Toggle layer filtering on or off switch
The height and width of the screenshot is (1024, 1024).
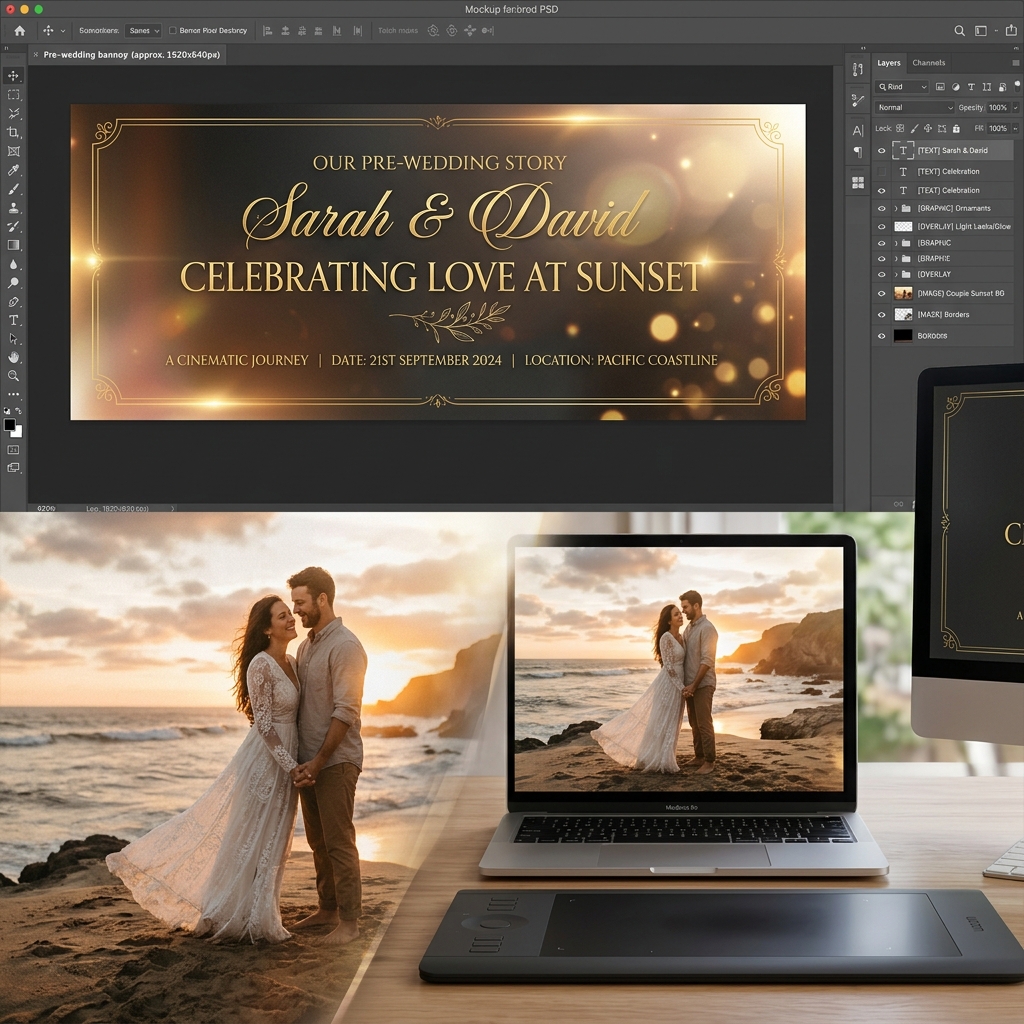pyautogui.click(x=1017, y=85)
